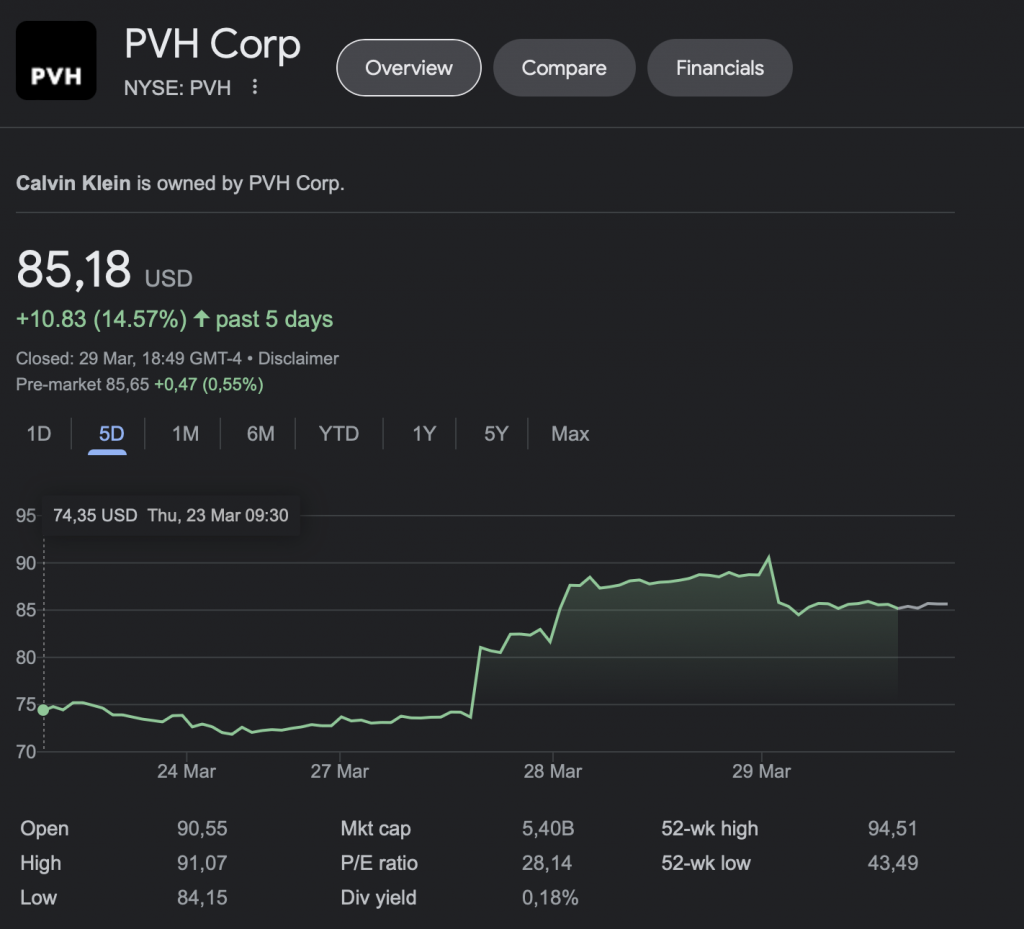The width and height of the screenshot is (1024, 929).
Task: Select the 1D chart range
Action: tap(39, 434)
